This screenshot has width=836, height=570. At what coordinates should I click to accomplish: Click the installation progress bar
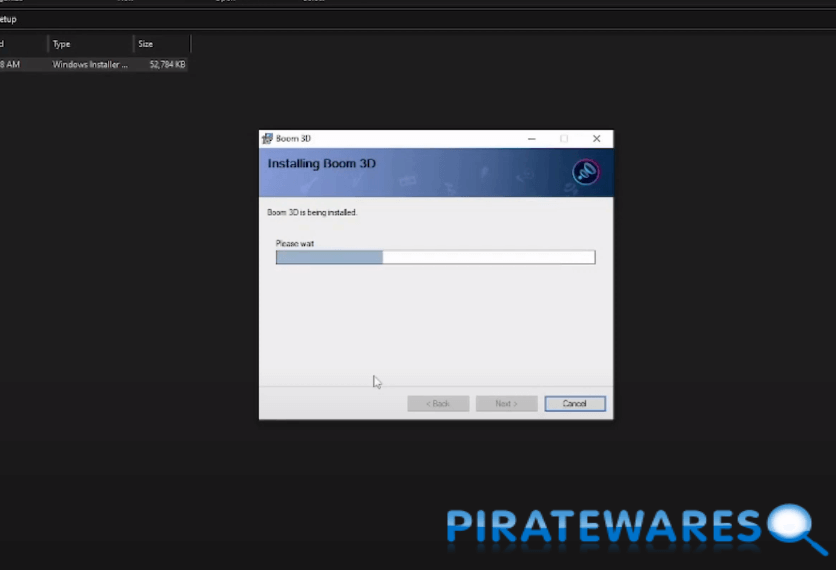436,257
